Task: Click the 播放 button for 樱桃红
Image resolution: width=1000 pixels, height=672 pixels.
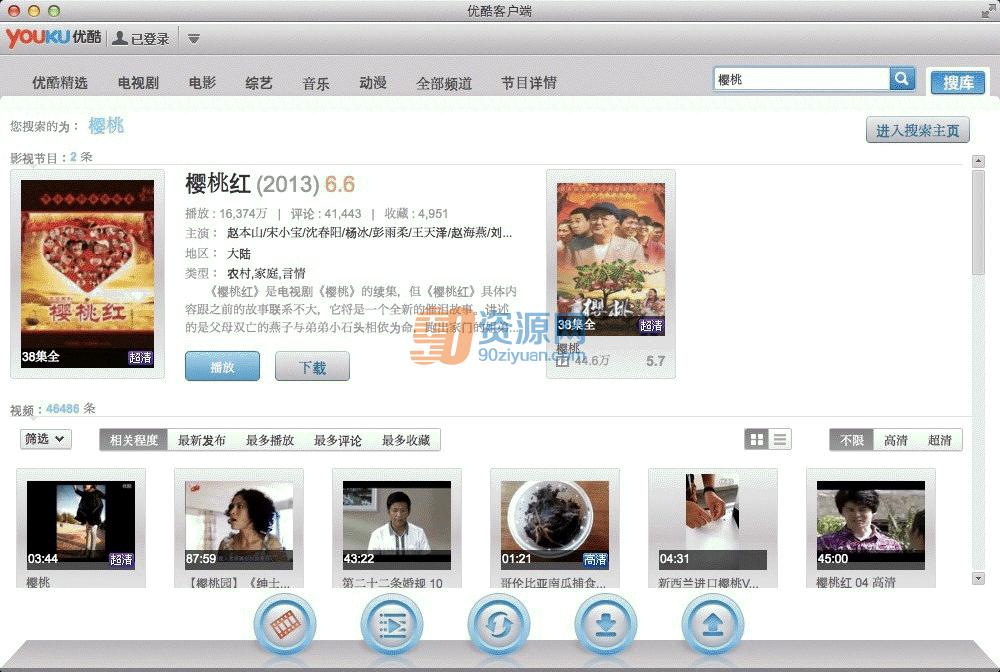Action: (x=223, y=367)
